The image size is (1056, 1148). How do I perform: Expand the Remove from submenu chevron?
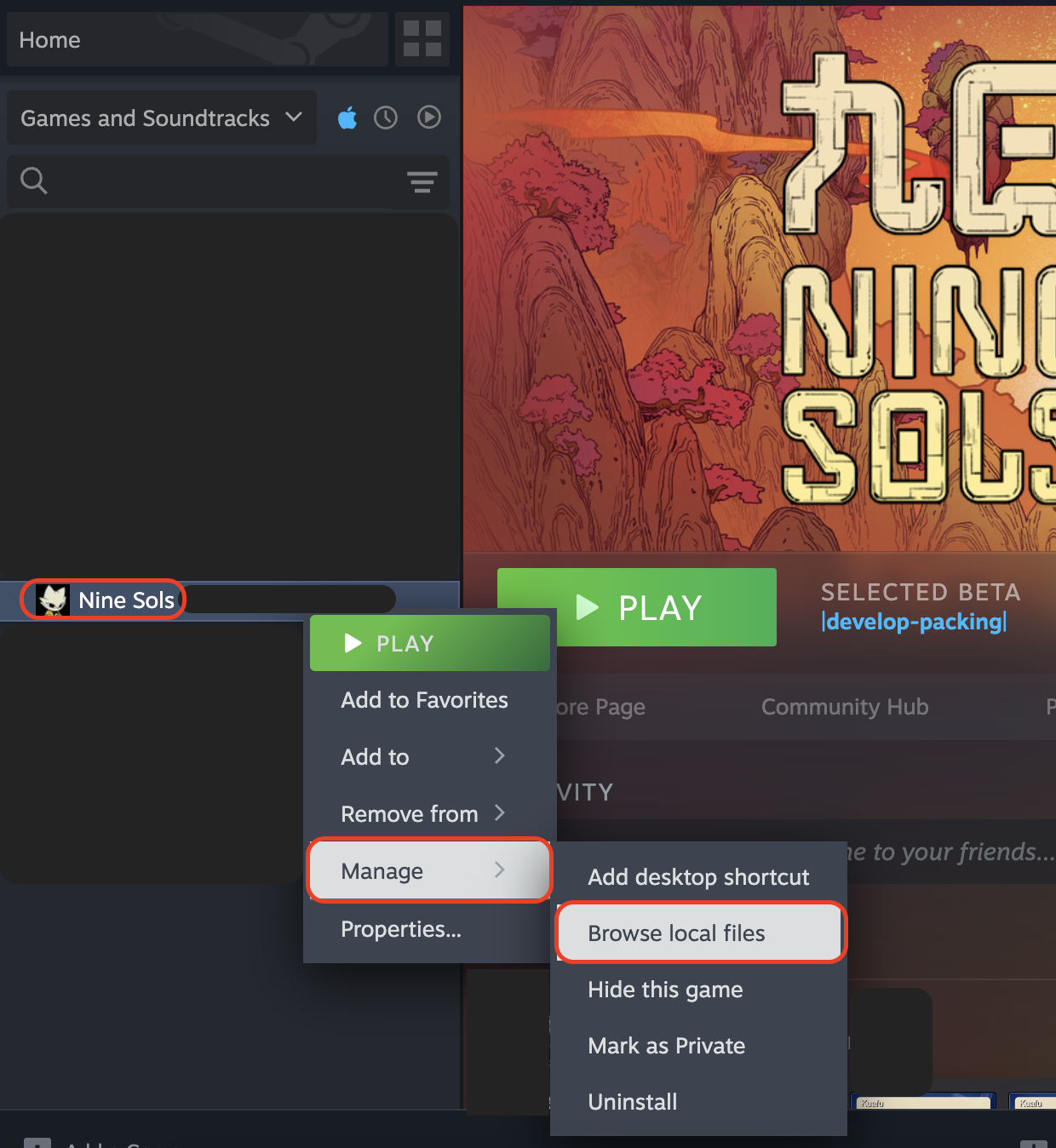click(501, 813)
